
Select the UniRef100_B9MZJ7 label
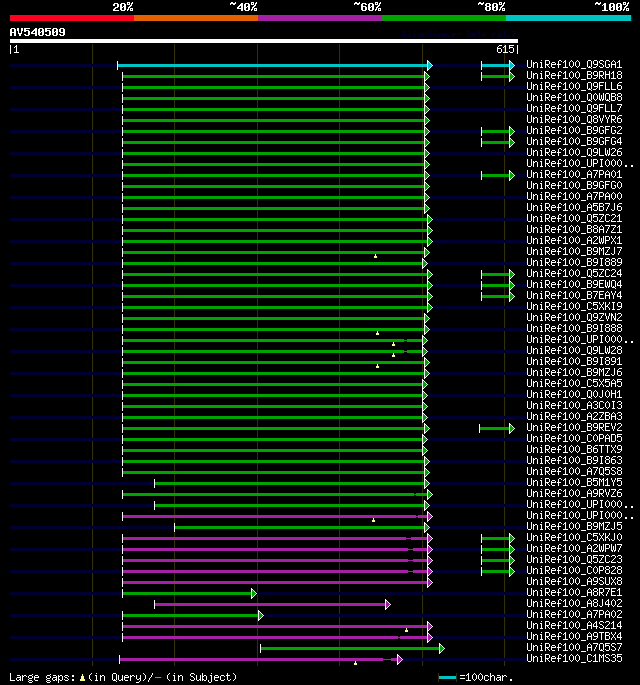coord(574,252)
